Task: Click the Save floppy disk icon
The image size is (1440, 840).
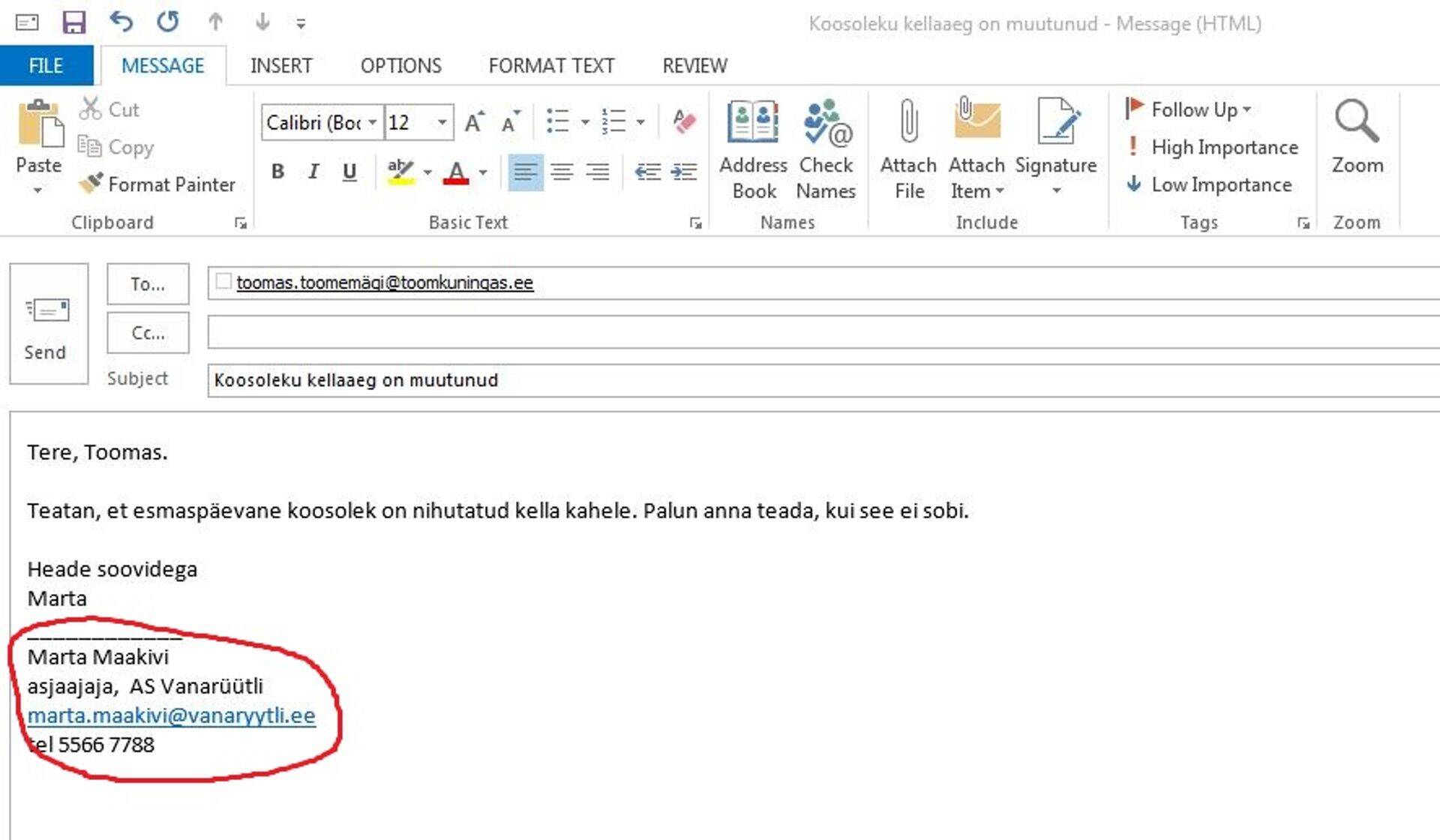Action: (73, 22)
